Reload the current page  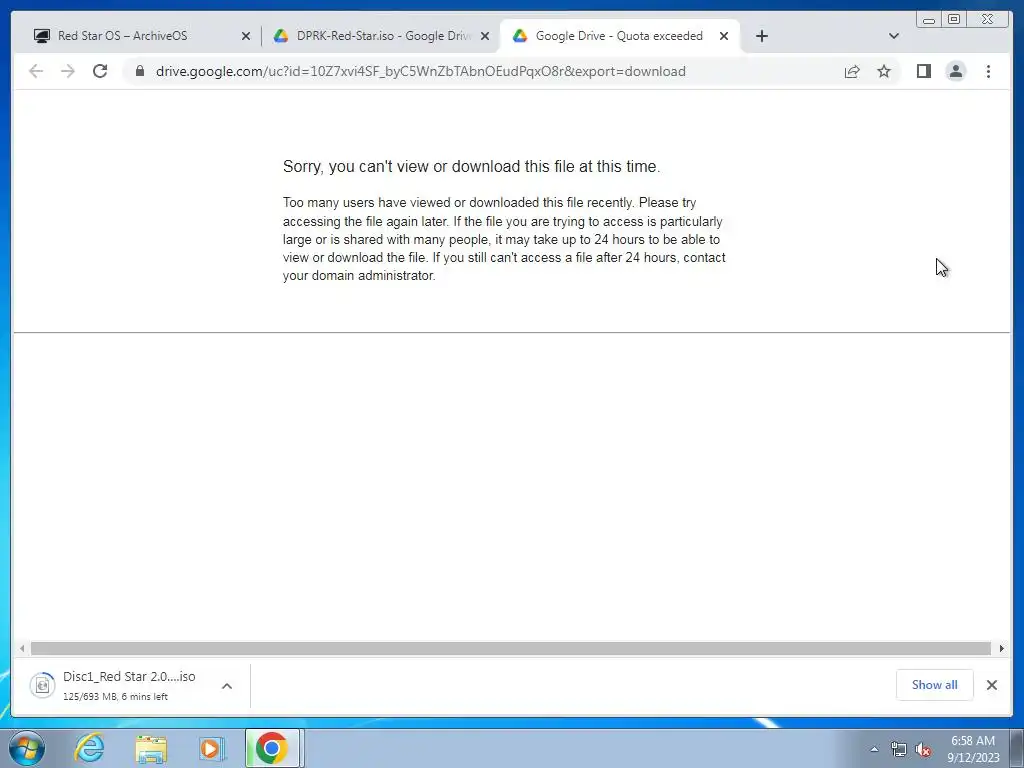click(100, 71)
